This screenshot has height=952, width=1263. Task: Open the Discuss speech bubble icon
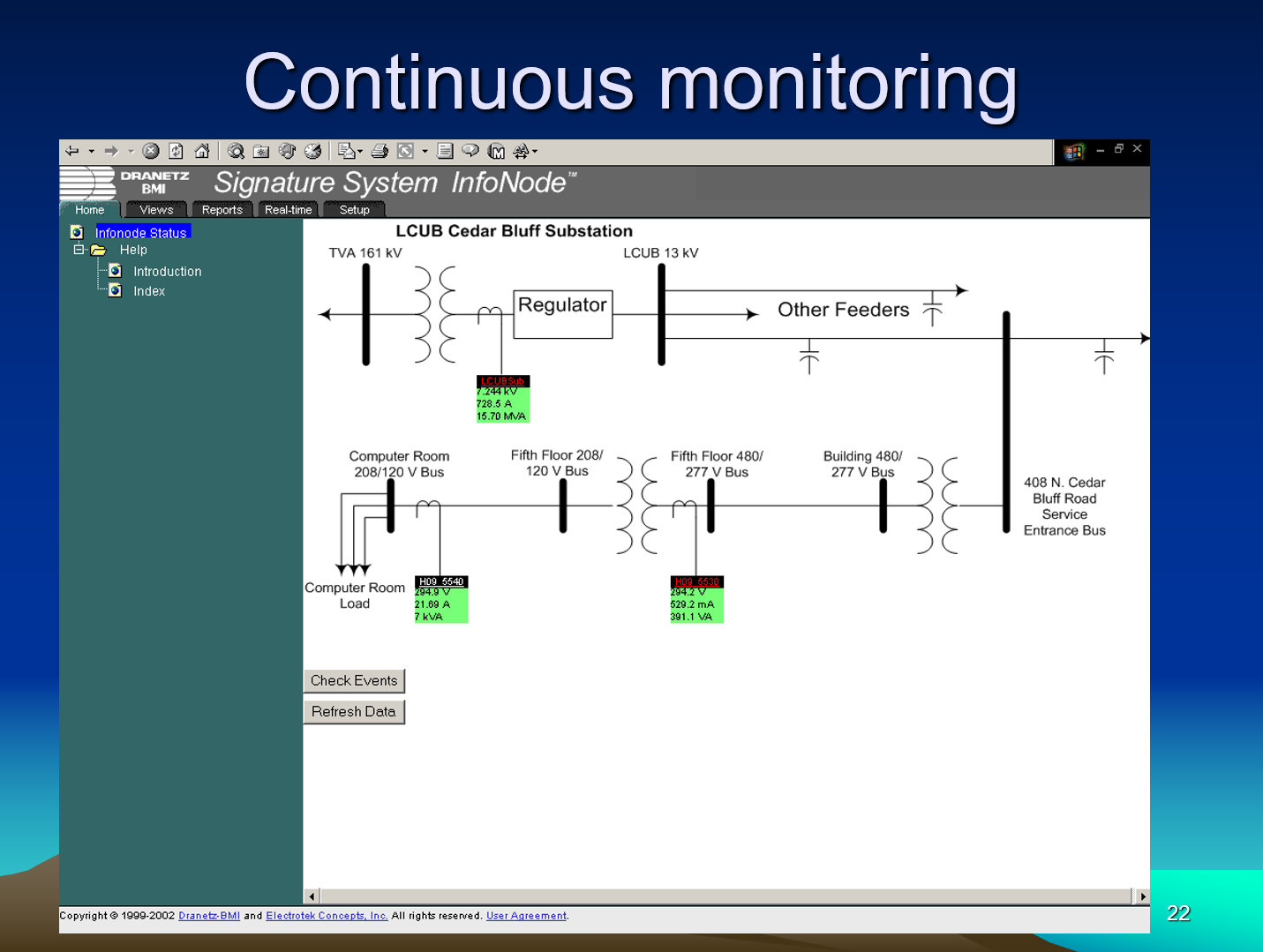tap(470, 152)
